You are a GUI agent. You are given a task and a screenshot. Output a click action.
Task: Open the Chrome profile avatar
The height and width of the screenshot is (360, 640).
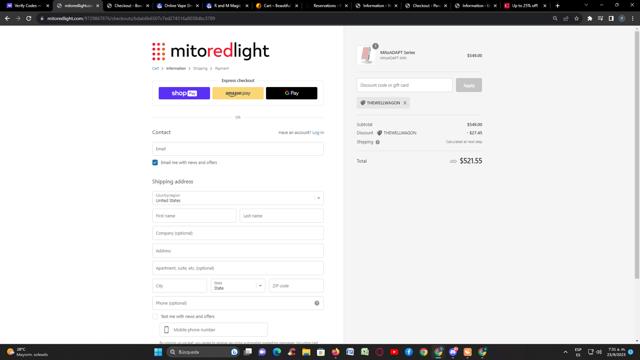click(x=622, y=18)
